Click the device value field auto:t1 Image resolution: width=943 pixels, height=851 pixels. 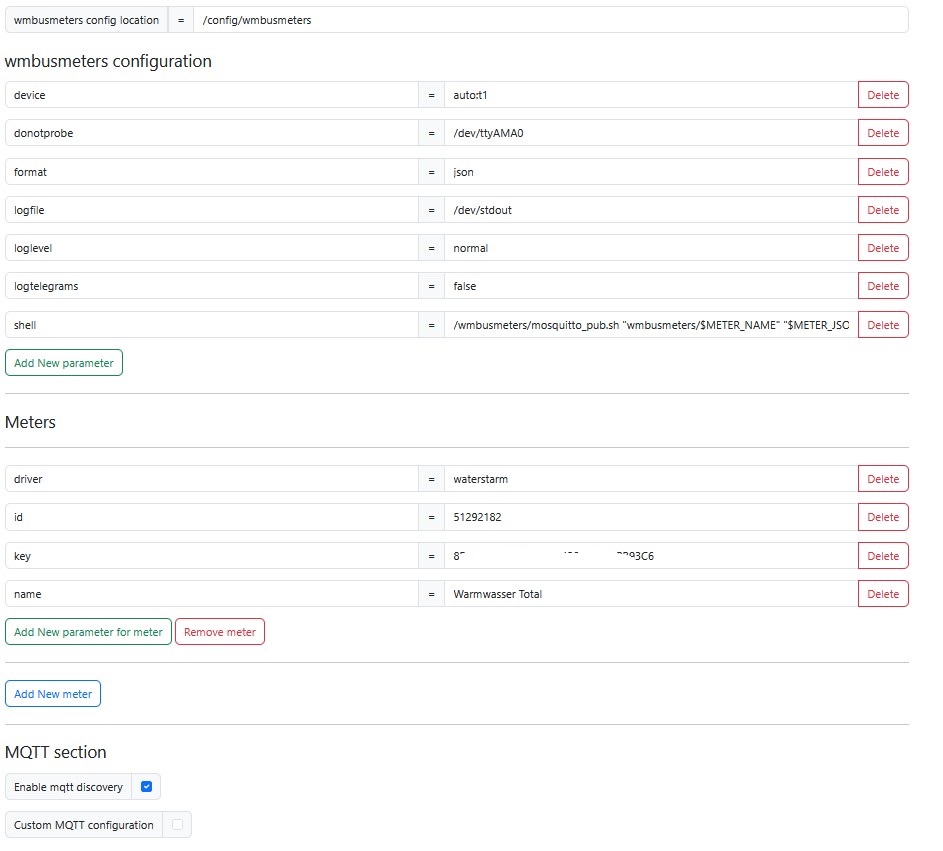(650, 95)
